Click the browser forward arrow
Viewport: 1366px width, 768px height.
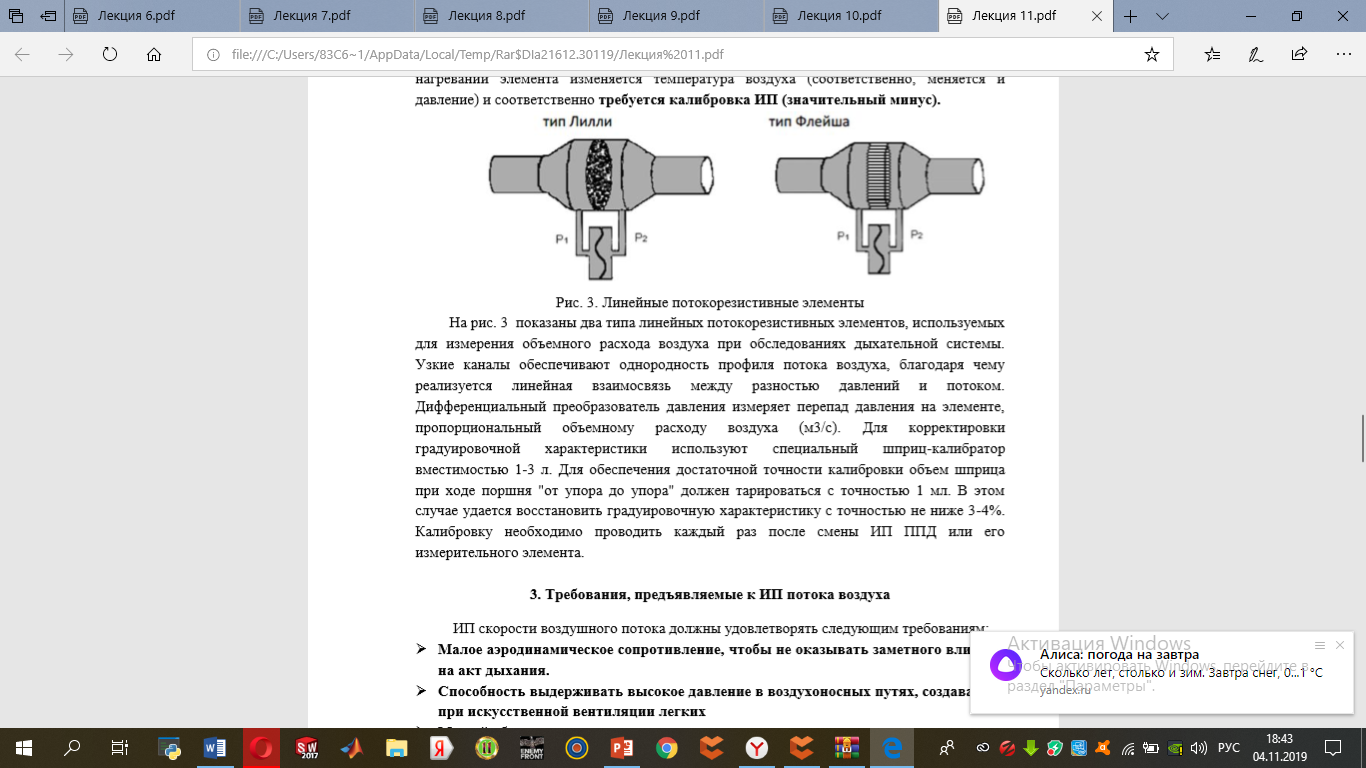tap(66, 55)
